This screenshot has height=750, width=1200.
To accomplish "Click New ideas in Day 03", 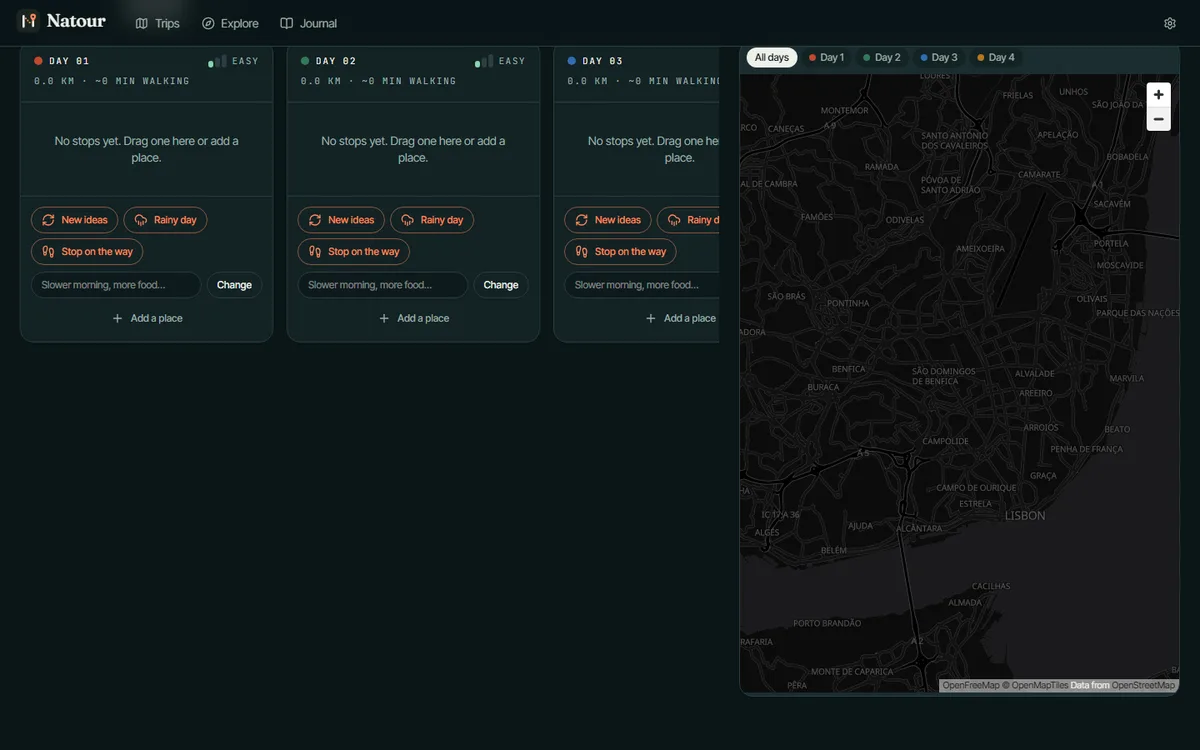I will 608,220.
